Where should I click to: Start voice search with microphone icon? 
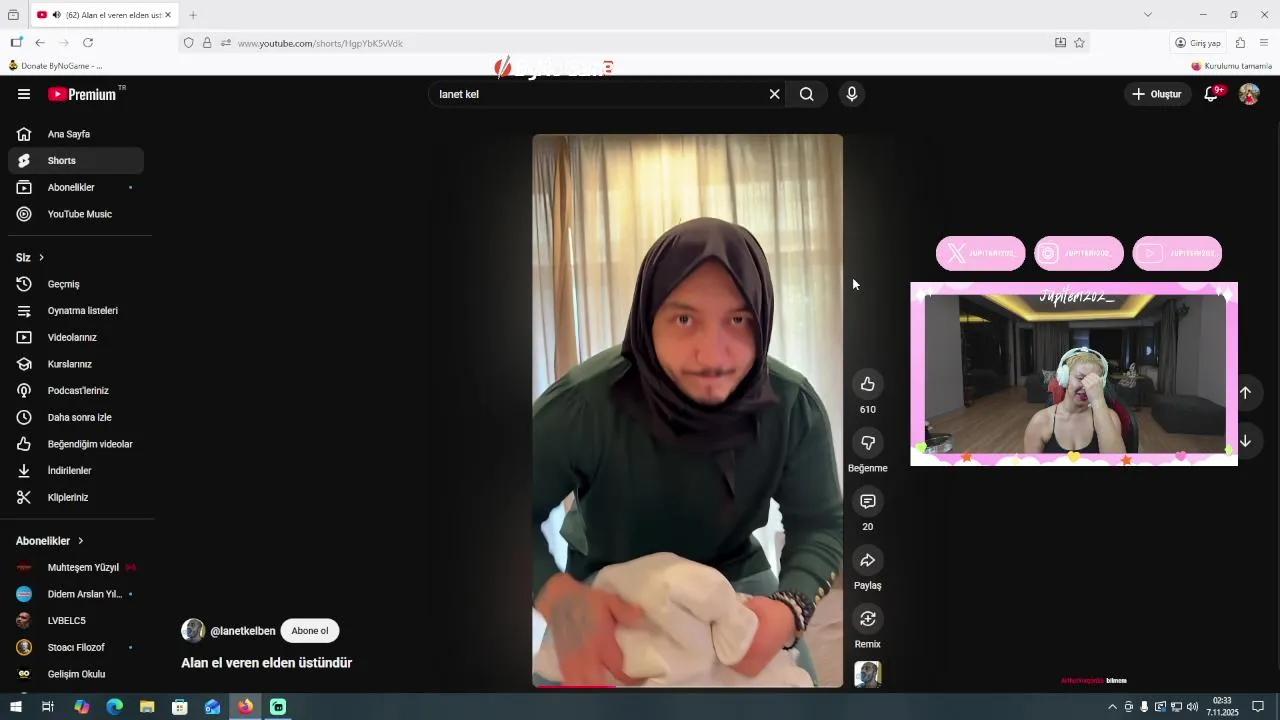[852, 94]
